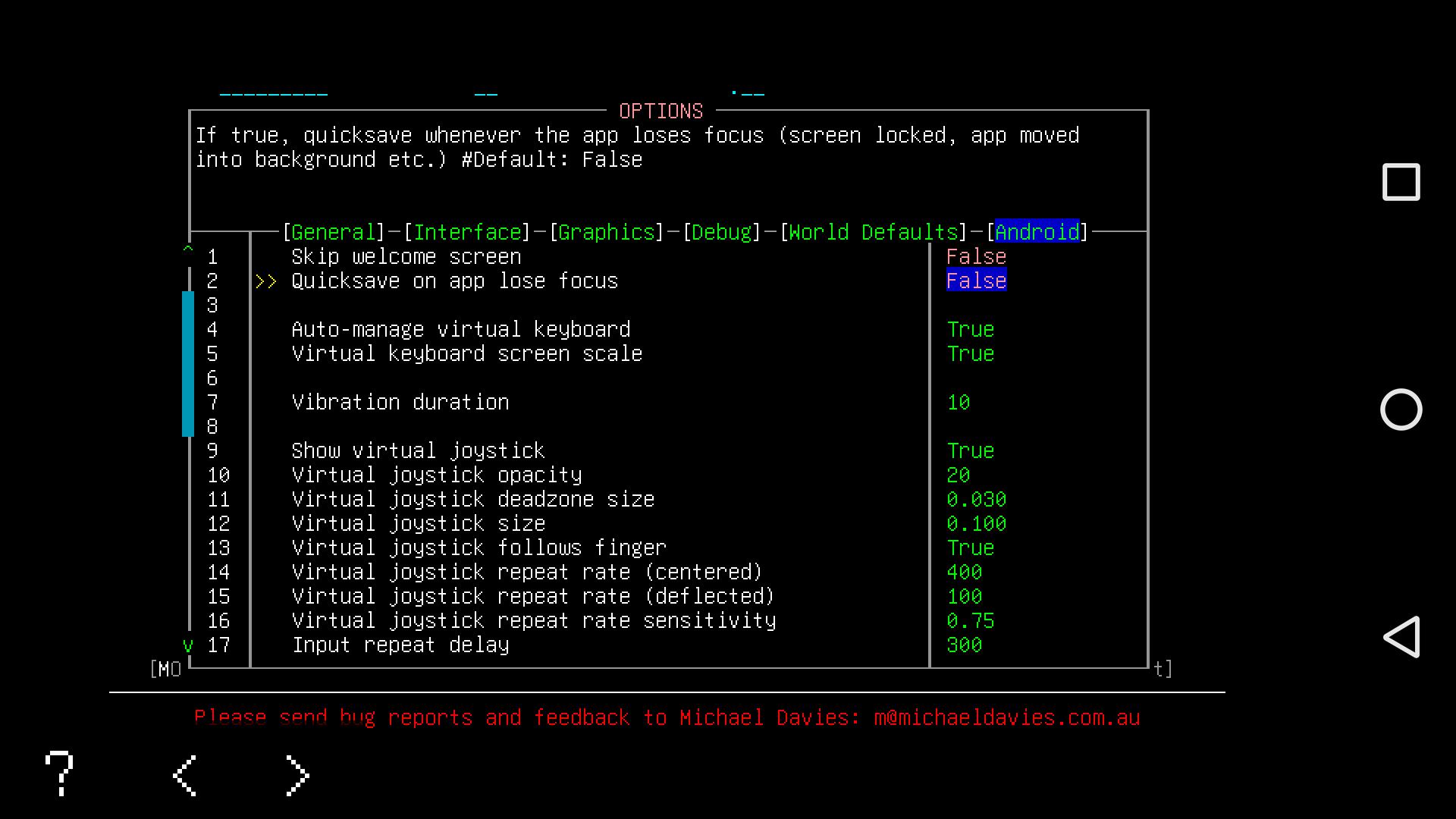Open Virtual joystick opacity value 20

(x=959, y=475)
